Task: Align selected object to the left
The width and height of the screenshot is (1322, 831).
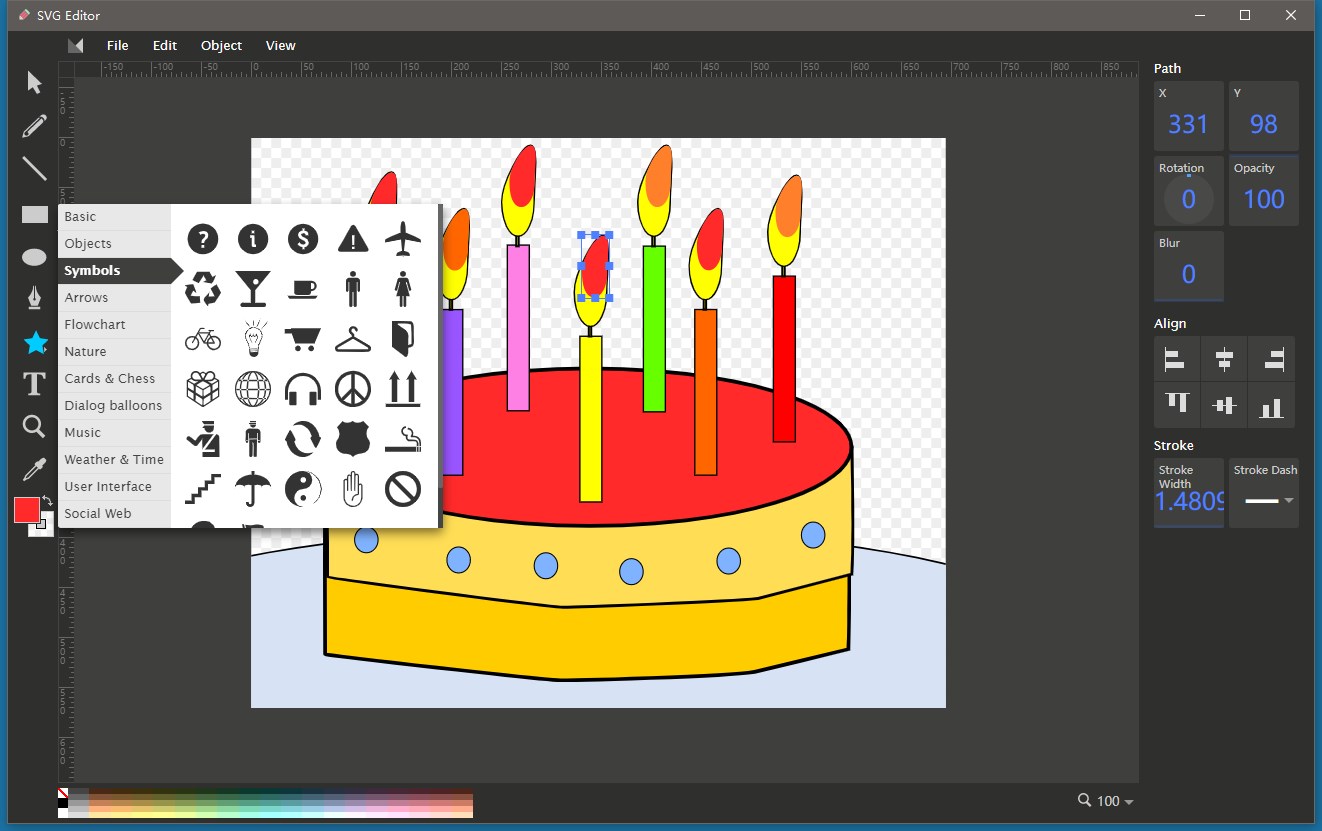Action: (x=1176, y=358)
